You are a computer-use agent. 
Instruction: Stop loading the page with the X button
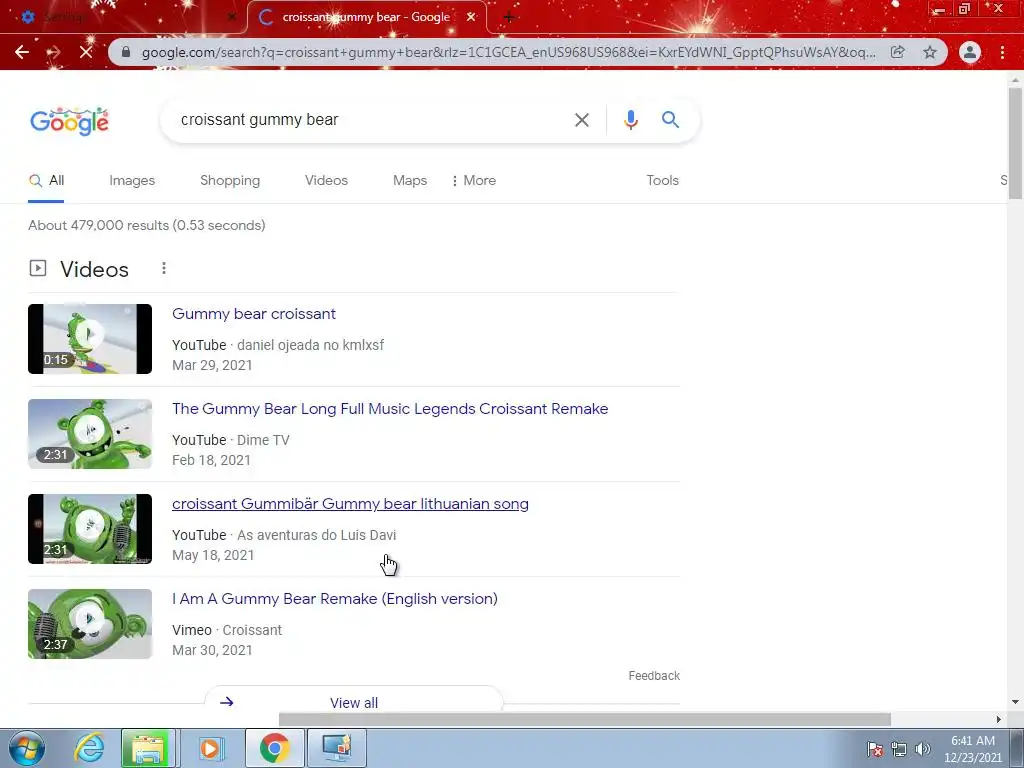[x=86, y=52]
